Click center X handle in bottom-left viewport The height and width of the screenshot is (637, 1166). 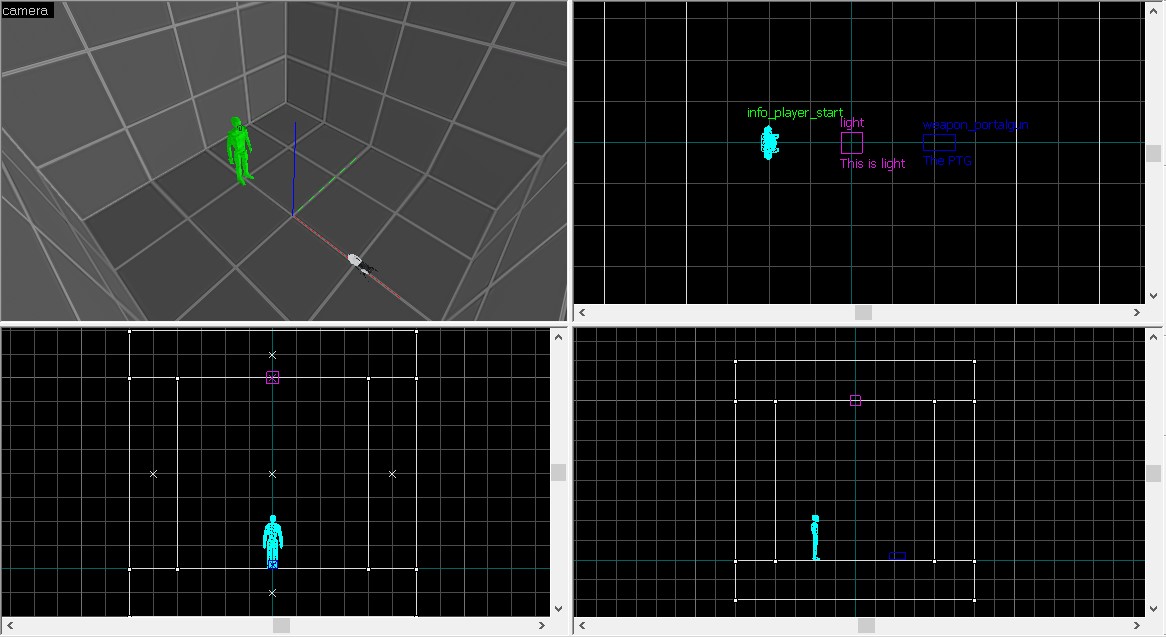272,474
